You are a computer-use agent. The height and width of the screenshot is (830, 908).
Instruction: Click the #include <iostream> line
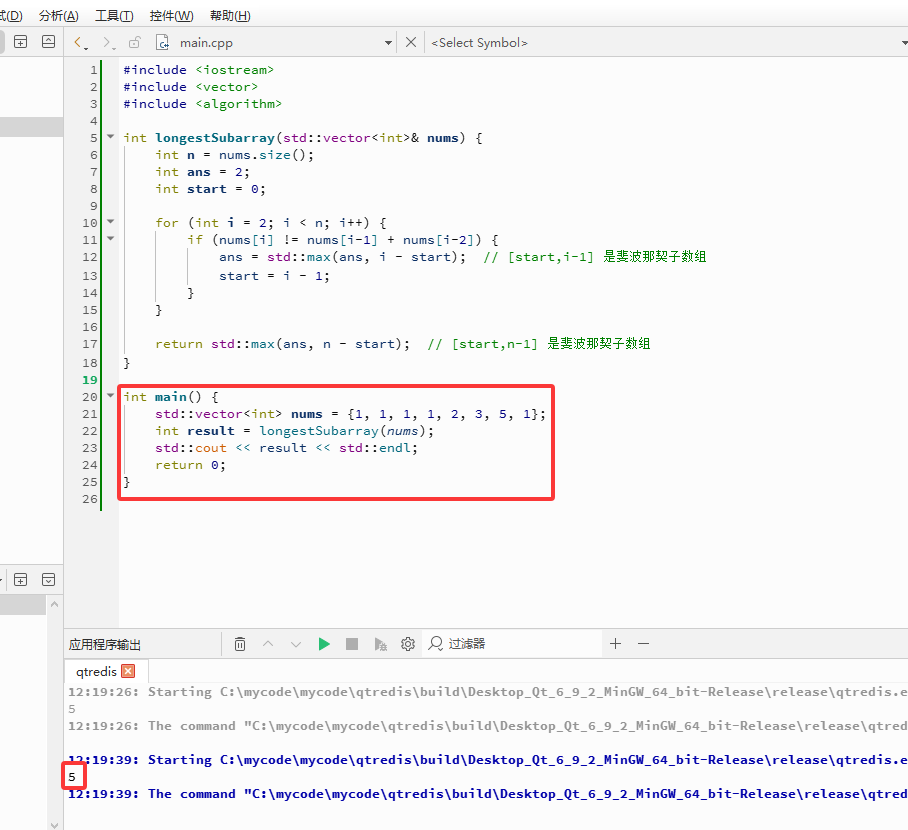[198, 70]
